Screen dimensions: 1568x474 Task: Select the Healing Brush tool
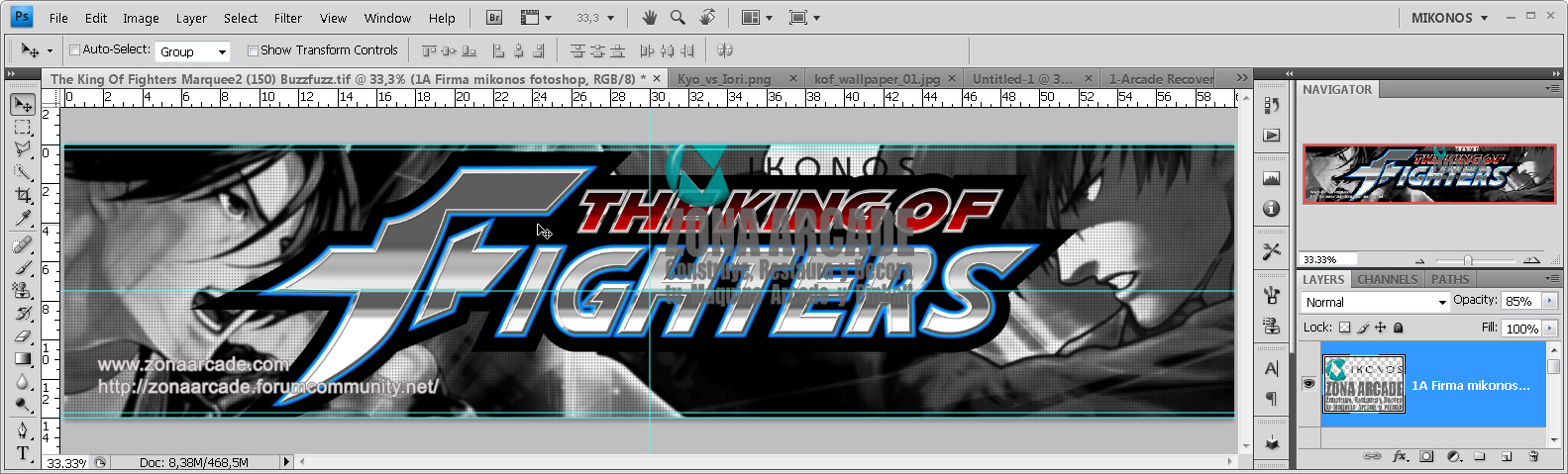tap(23, 244)
